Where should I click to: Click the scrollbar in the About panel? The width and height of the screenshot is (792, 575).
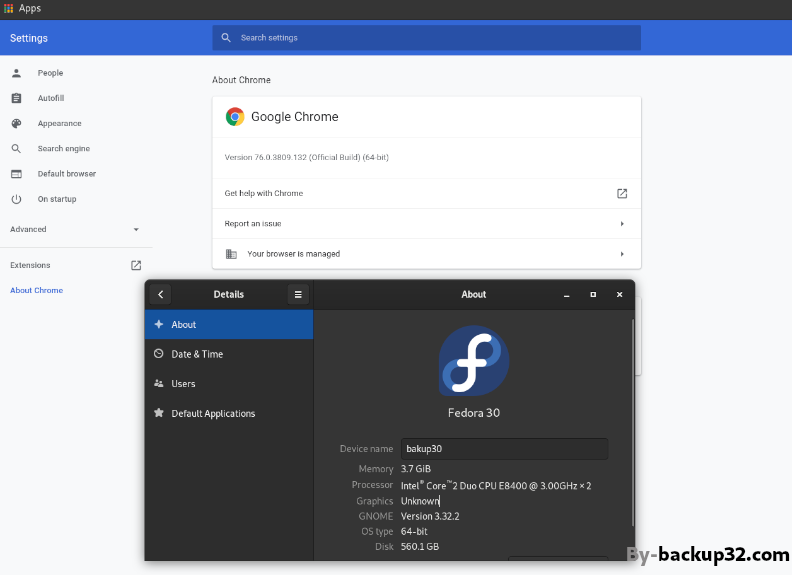(632, 422)
